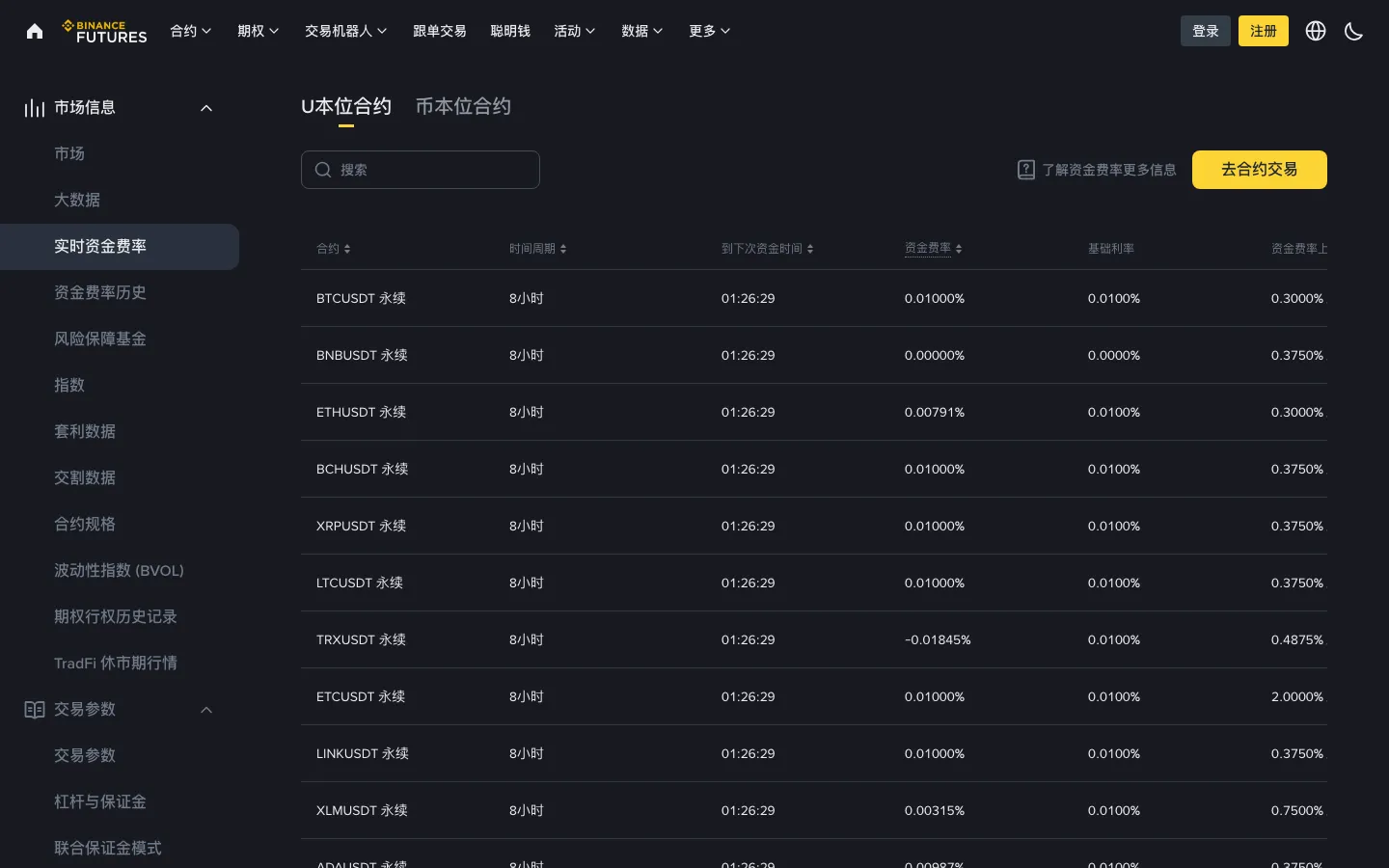Sort by 资金费率 column arrows
1389x868 pixels.
click(x=959, y=249)
